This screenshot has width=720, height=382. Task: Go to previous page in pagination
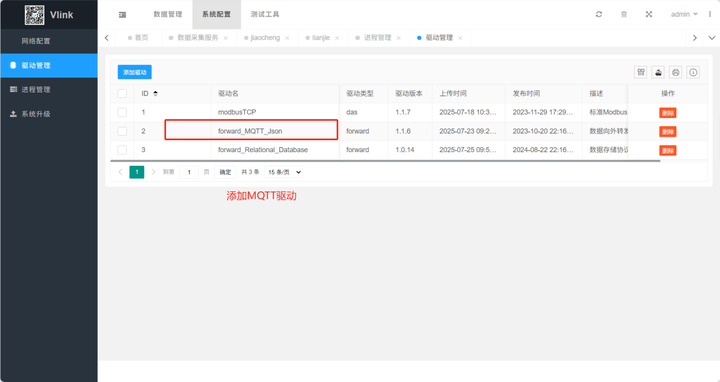(120, 172)
